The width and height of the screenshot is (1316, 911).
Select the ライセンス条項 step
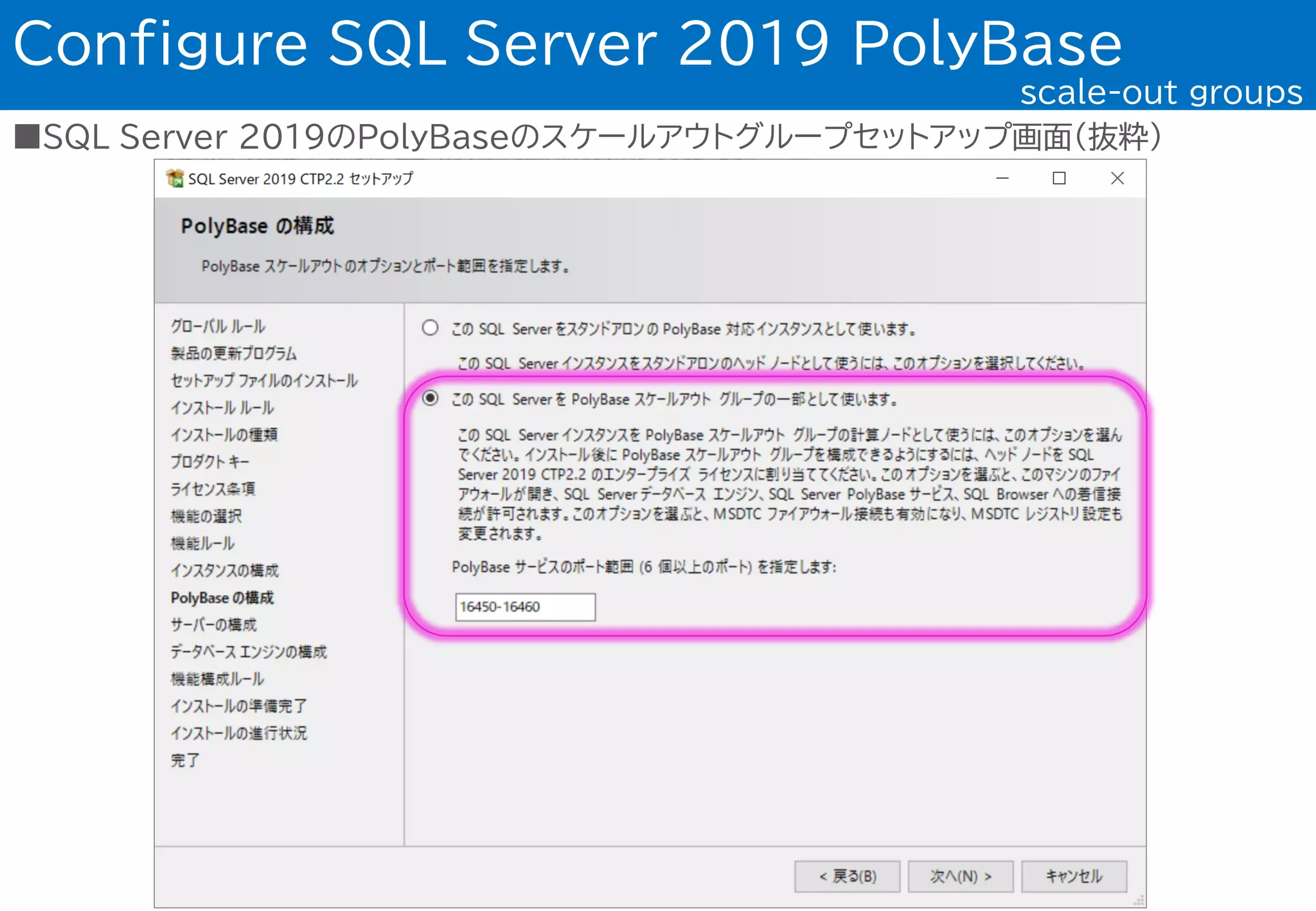point(213,489)
